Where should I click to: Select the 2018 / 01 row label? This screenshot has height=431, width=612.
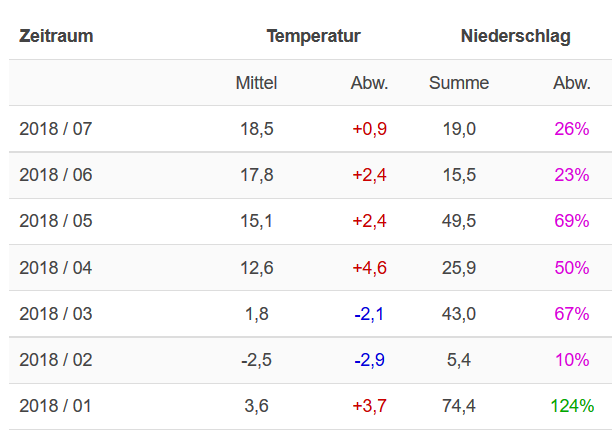click(x=56, y=406)
